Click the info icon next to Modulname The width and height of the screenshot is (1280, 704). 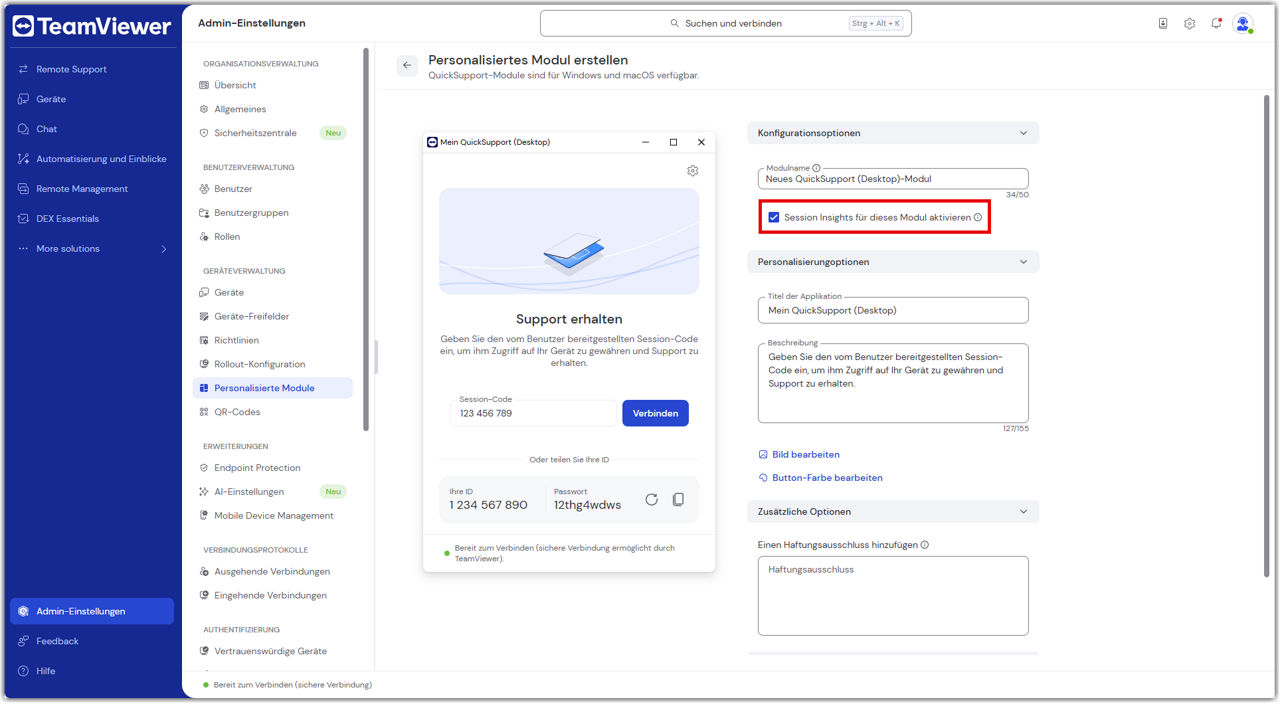pos(816,168)
